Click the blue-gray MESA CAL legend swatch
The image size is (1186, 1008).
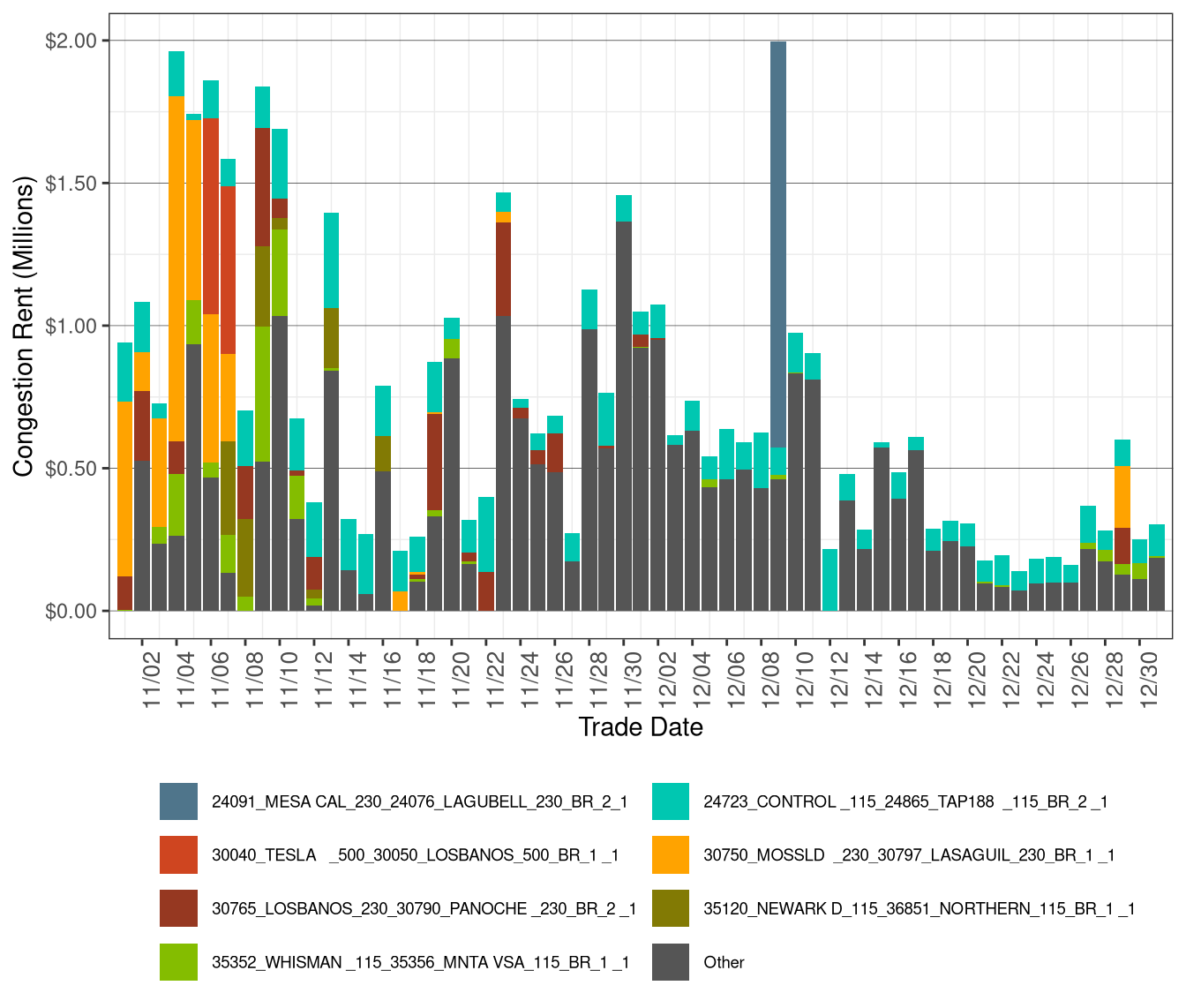pos(178,801)
